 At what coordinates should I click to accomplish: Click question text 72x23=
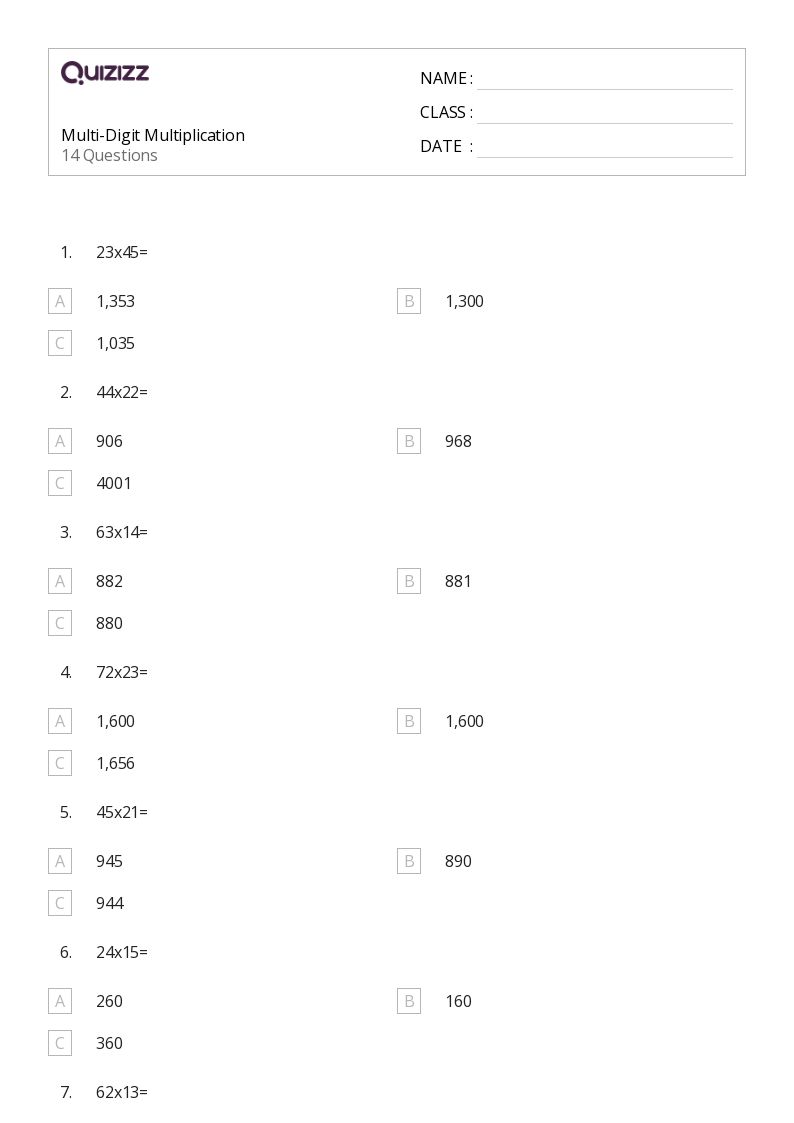click(x=122, y=672)
